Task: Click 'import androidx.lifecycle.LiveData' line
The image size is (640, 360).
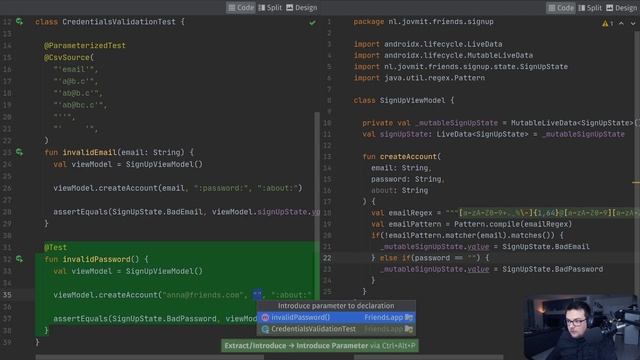Action: 428,44
